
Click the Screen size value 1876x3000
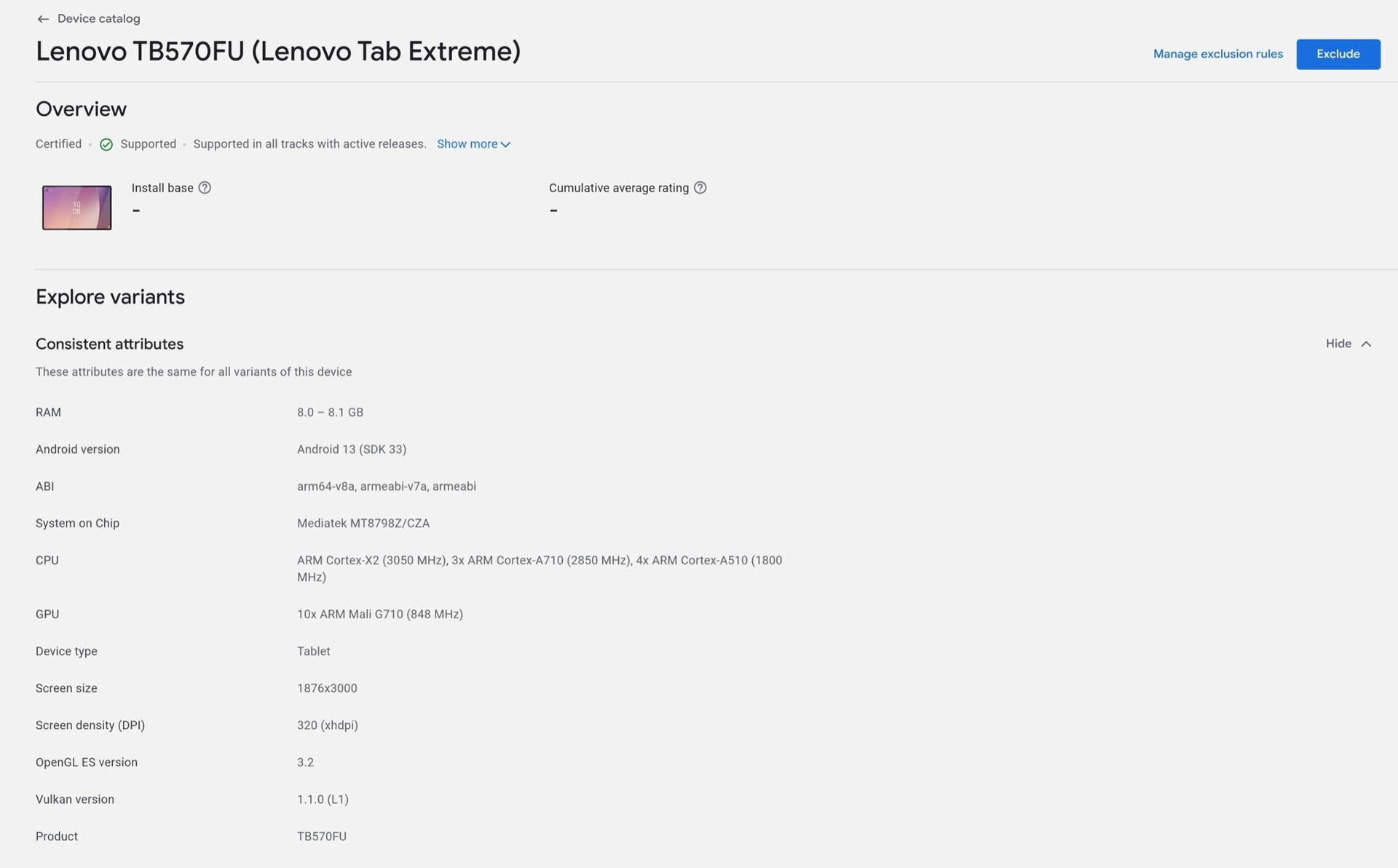pyautogui.click(x=326, y=688)
